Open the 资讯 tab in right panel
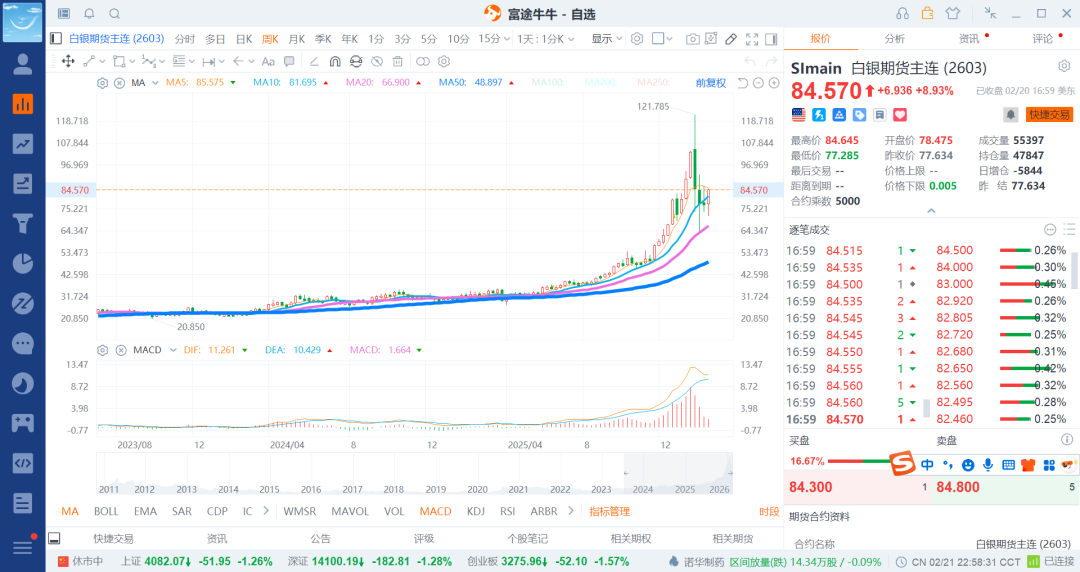This screenshot has width=1080, height=572. click(969, 39)
